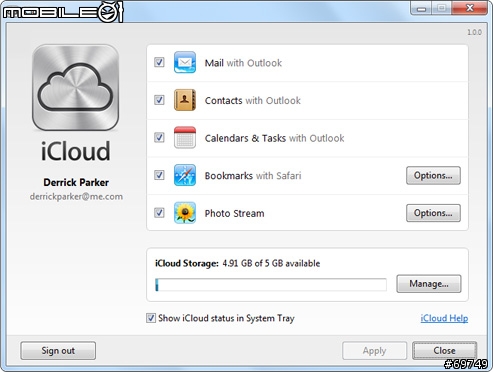Image resolution: width=493 pixels, height=372 pixels.
Task: Click the Manage storage button
Action: (x=429, y=284)
